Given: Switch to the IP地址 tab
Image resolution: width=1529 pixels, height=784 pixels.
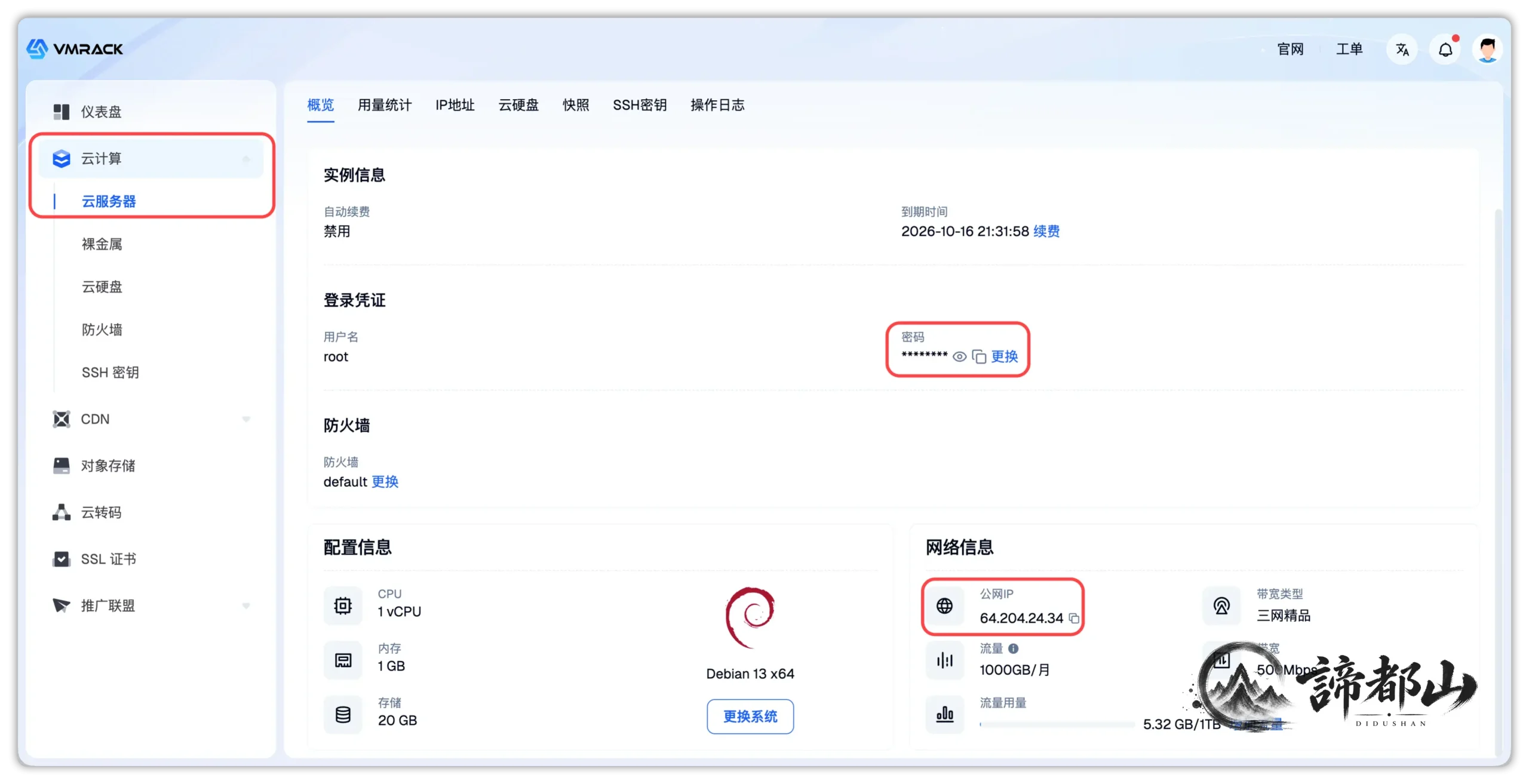Looking at the screenshot, I should [x=455, y=106].
